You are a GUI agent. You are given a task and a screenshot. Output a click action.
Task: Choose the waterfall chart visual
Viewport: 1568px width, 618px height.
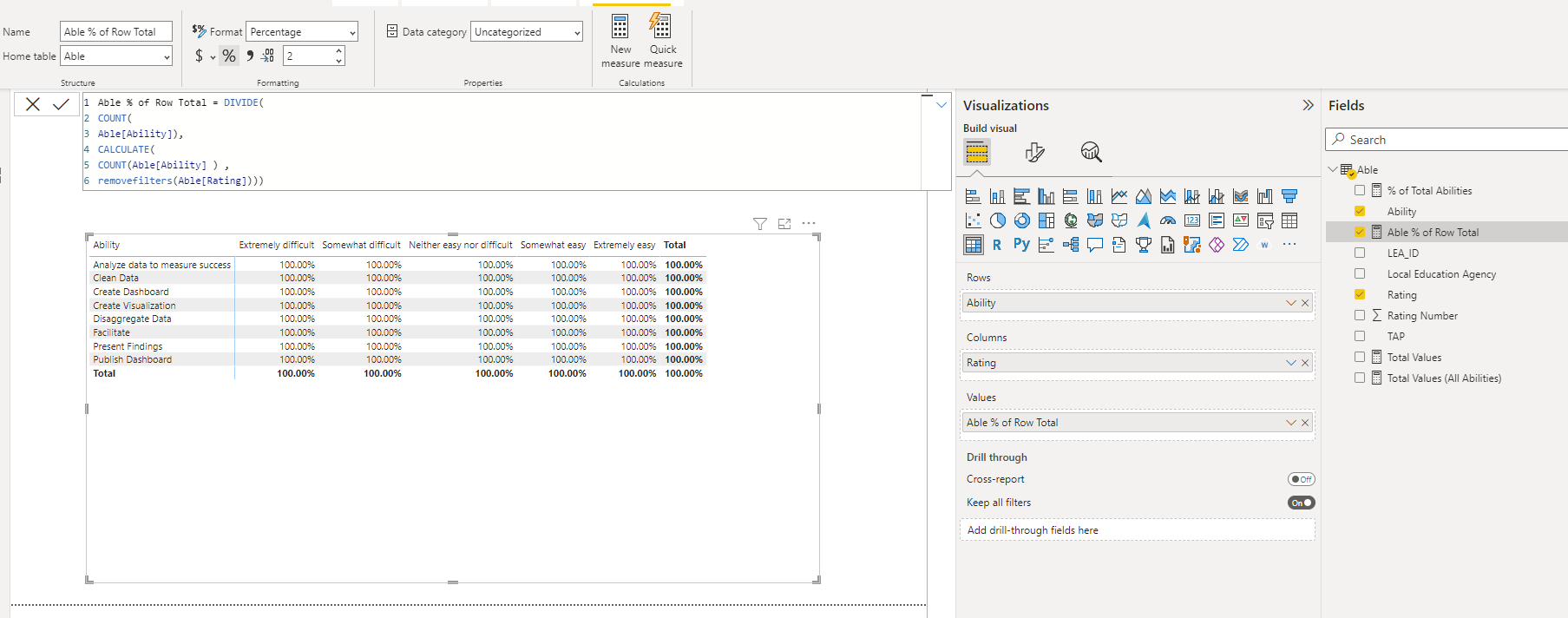coord(1265,196)
